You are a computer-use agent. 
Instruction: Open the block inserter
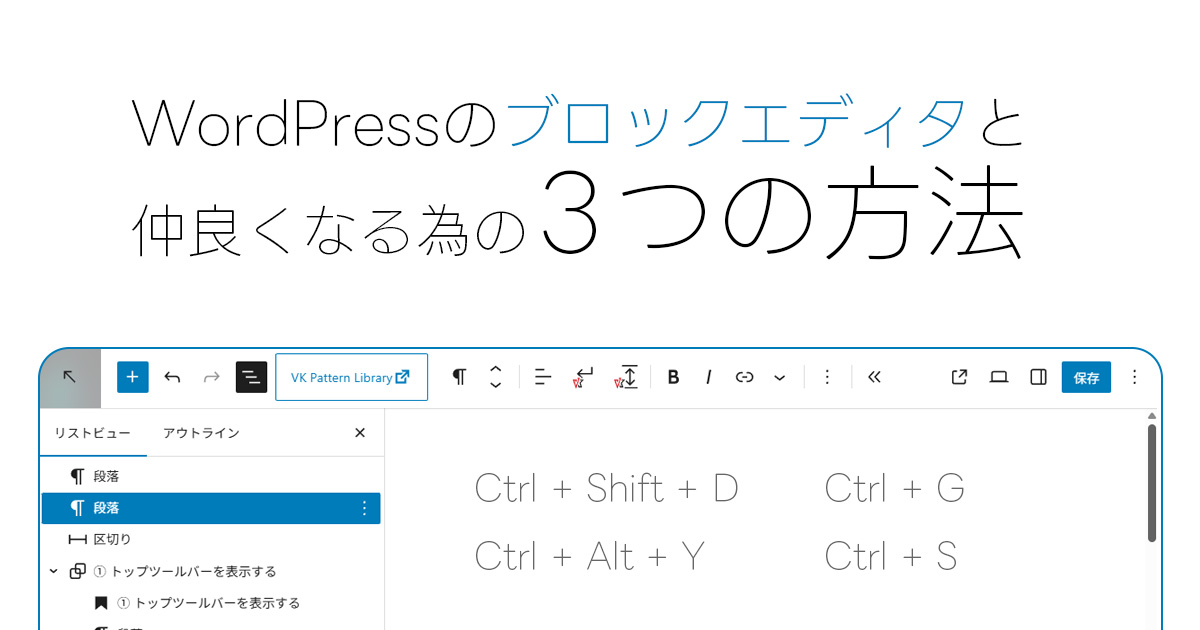coord(132,377)
